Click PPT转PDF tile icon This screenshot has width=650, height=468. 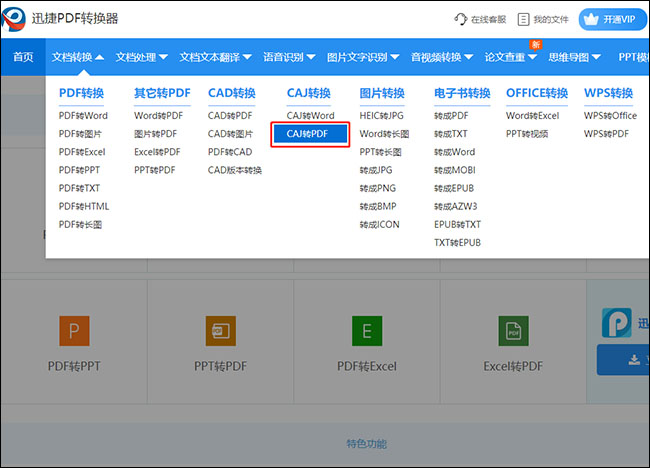[x=221, y=331]
